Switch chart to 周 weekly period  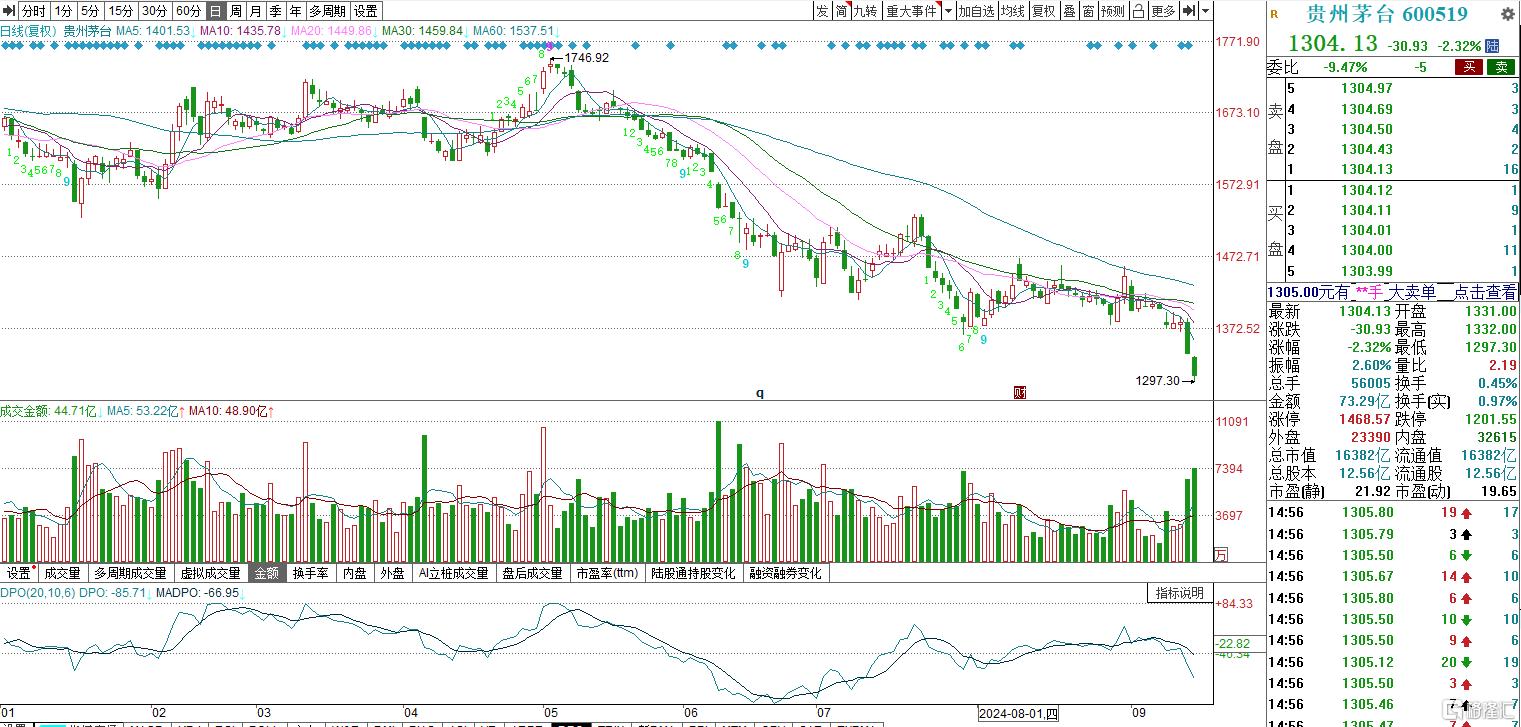[x=235, y=11]
